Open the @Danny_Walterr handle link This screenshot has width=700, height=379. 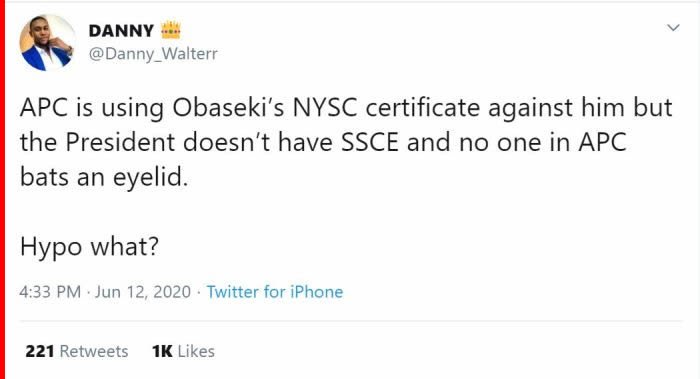tap(153, 54)
